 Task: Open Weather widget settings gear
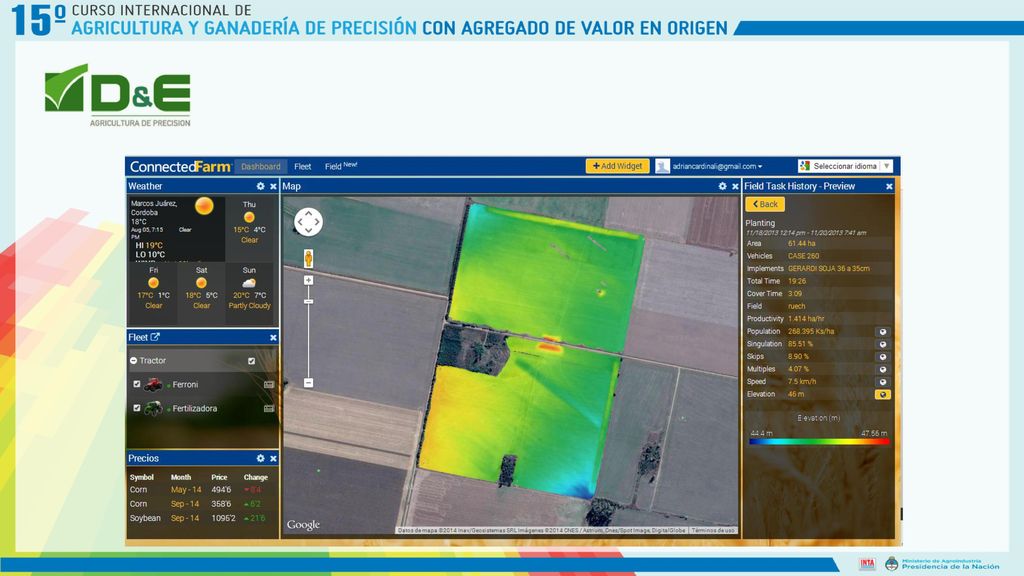point(261,186)
